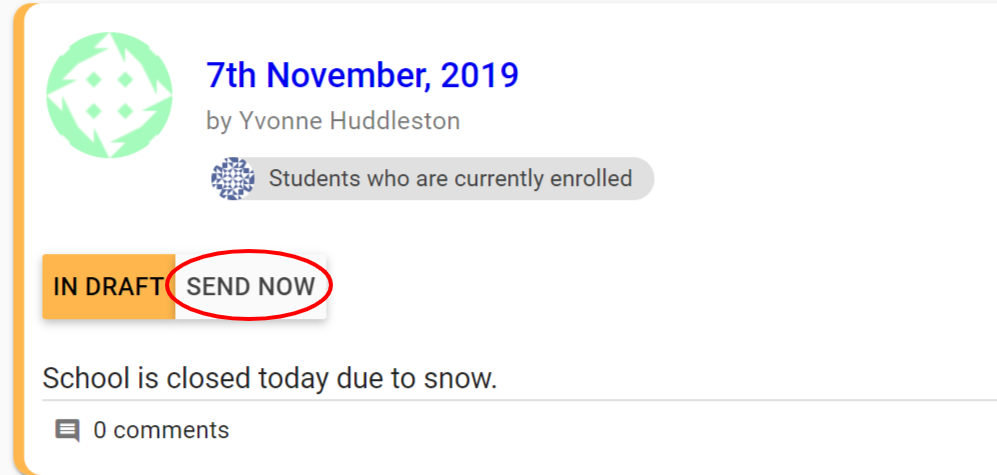Click the word "by" before the author name
Image resolution: width=997 pixels, height=475 pixels.
218,121
